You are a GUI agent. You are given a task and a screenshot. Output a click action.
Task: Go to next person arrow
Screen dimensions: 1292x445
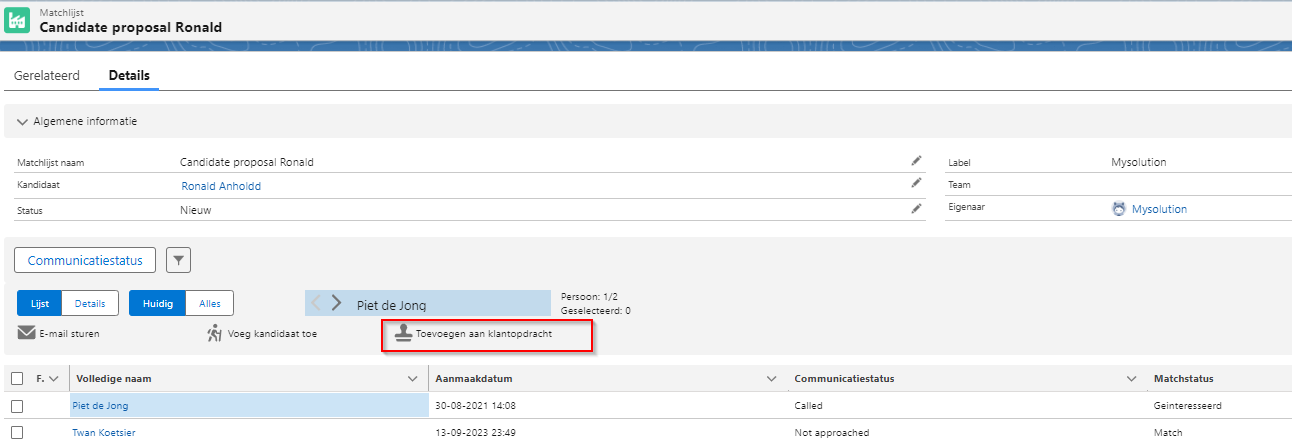pyautogui.click(x=337, y=303)
